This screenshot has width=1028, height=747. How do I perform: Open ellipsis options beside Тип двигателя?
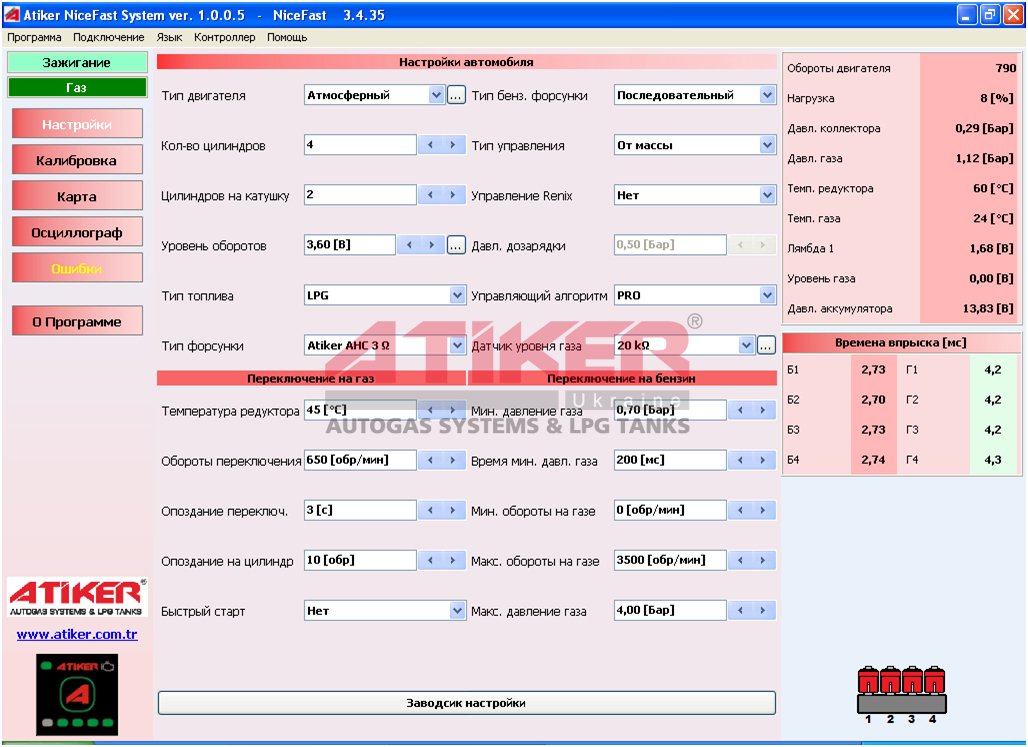click(456, 95)
